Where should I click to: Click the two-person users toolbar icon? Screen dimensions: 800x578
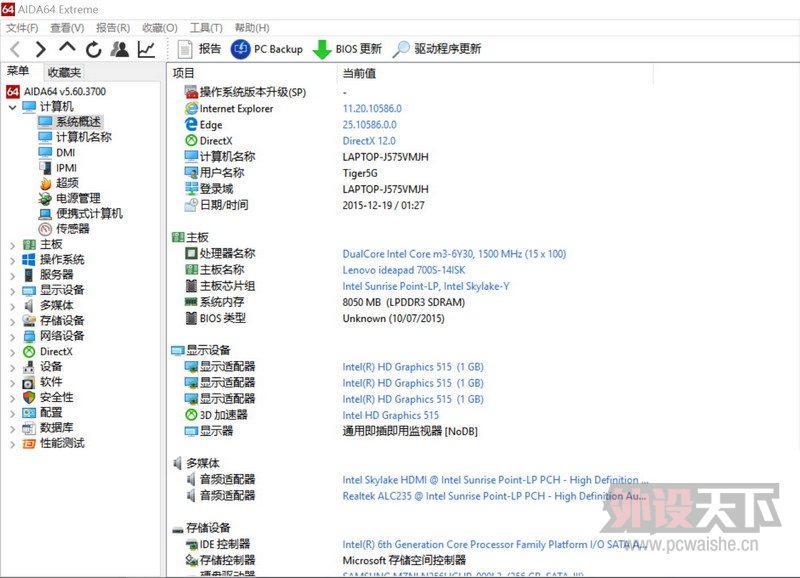click(120, 49)
